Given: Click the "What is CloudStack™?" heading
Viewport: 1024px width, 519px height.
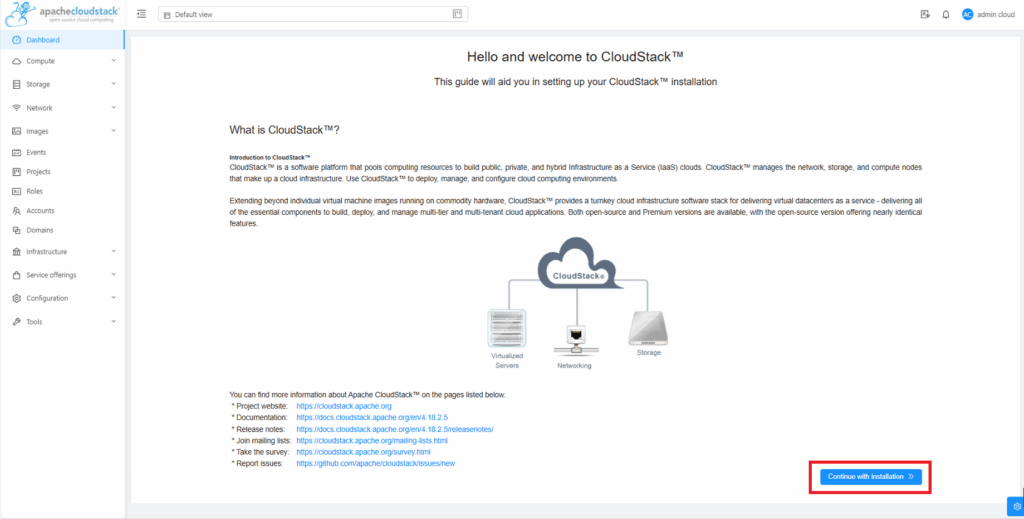Looking at the screenshot, I should tap(284, 130).
